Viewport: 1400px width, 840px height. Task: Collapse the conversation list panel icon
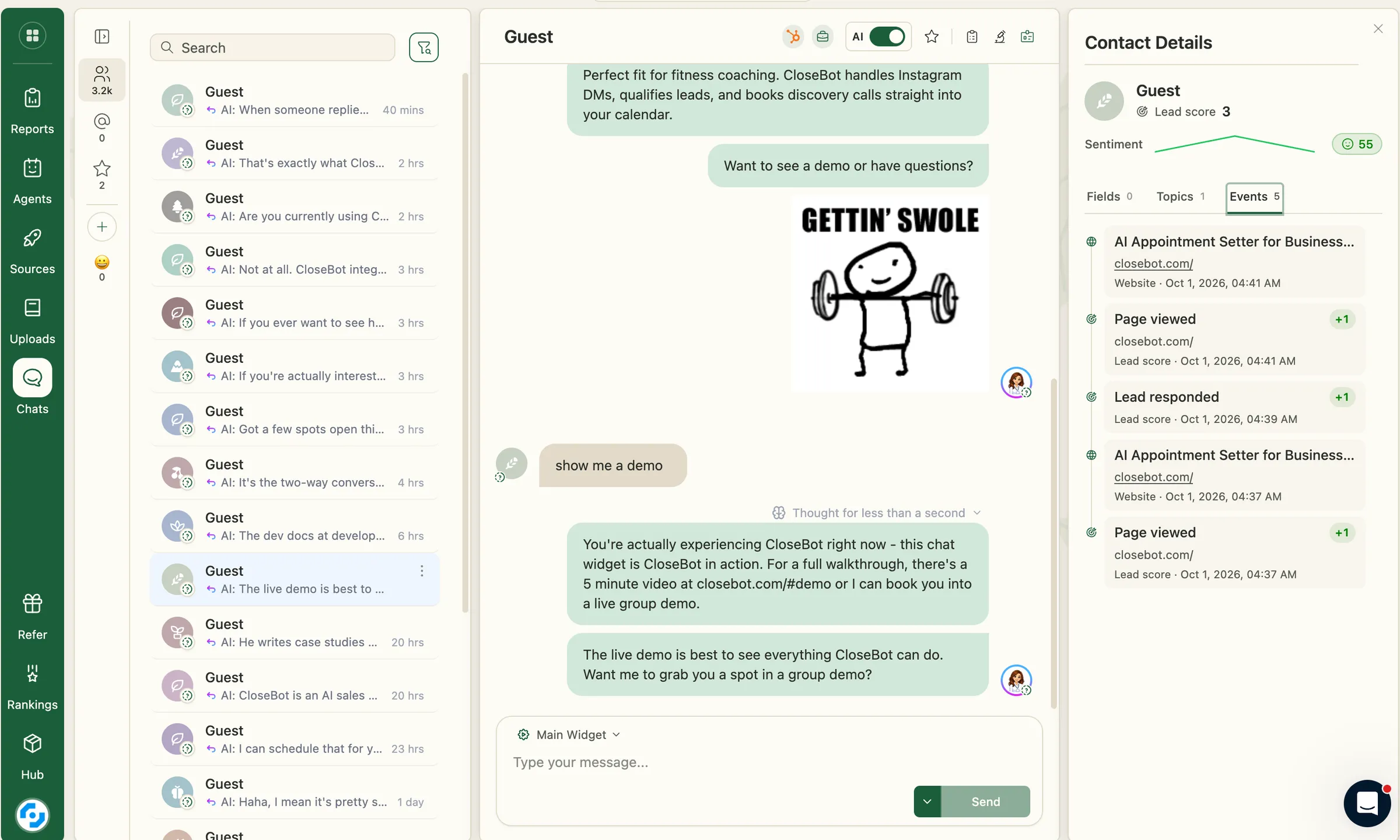[x=102, y=36]
